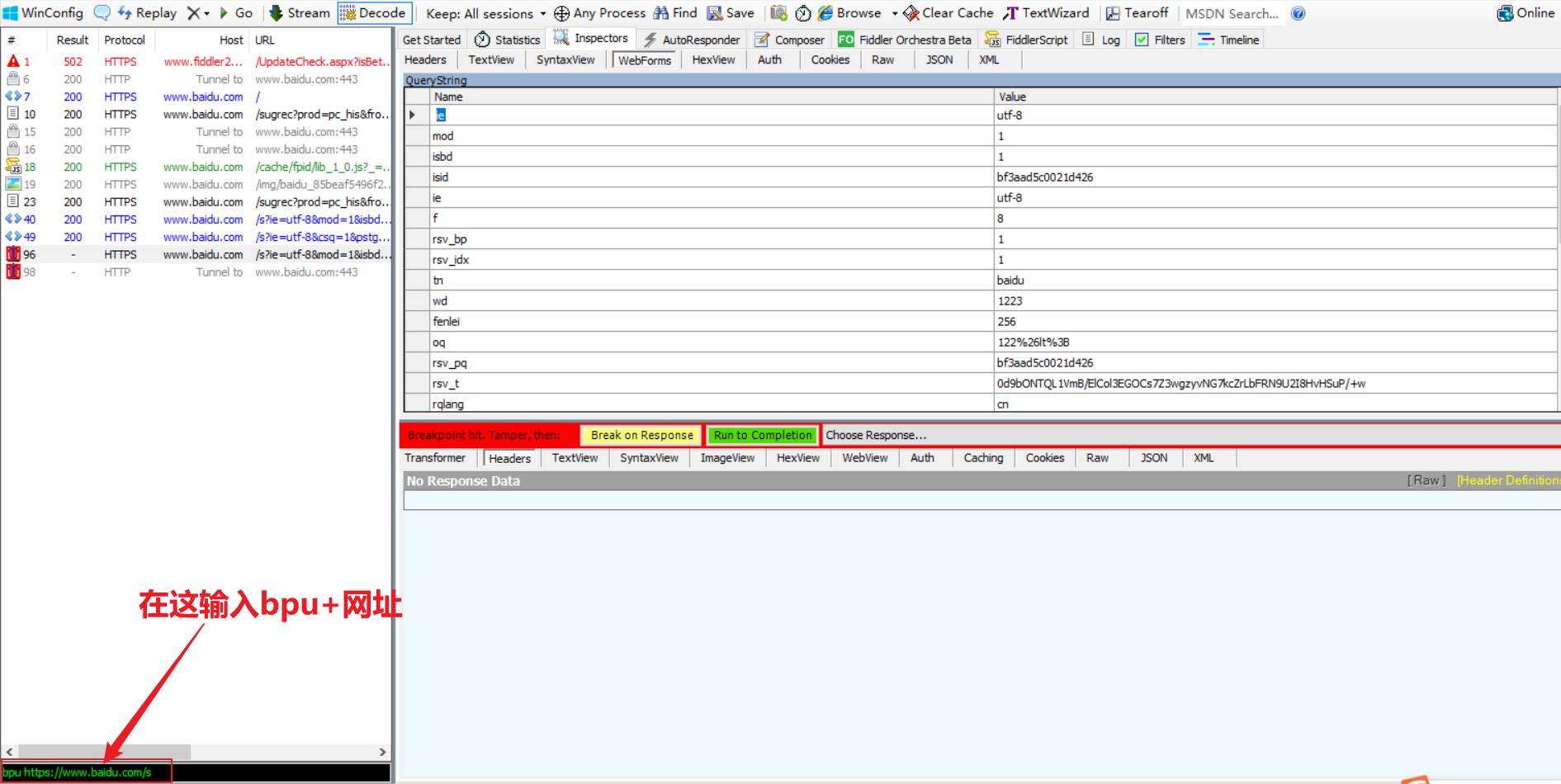Screen dimensions: 1561x784
Task: Click the camera screenshot icon
Action: 778,13
